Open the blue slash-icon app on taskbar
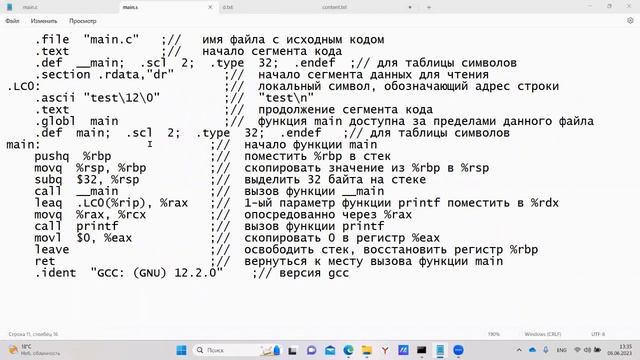Viewport: 640px width, 360px height. 403,350
